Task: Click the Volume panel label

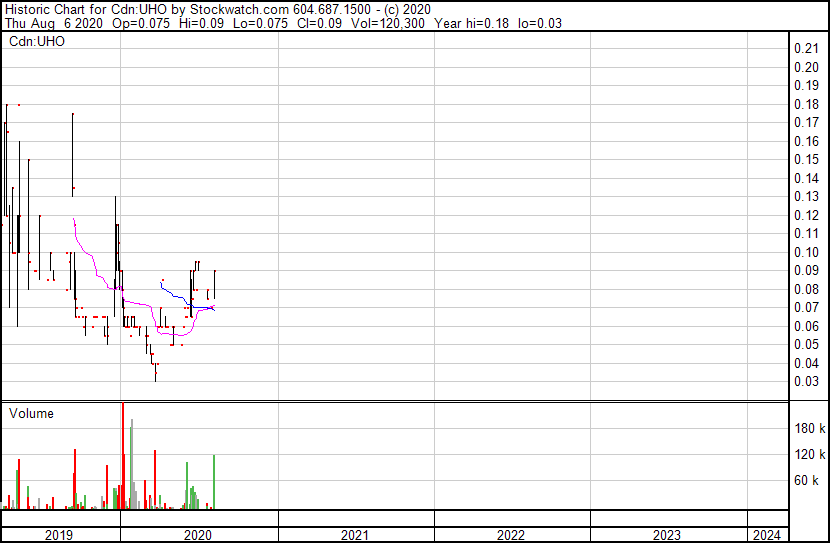Action: (x=31, y=413)
